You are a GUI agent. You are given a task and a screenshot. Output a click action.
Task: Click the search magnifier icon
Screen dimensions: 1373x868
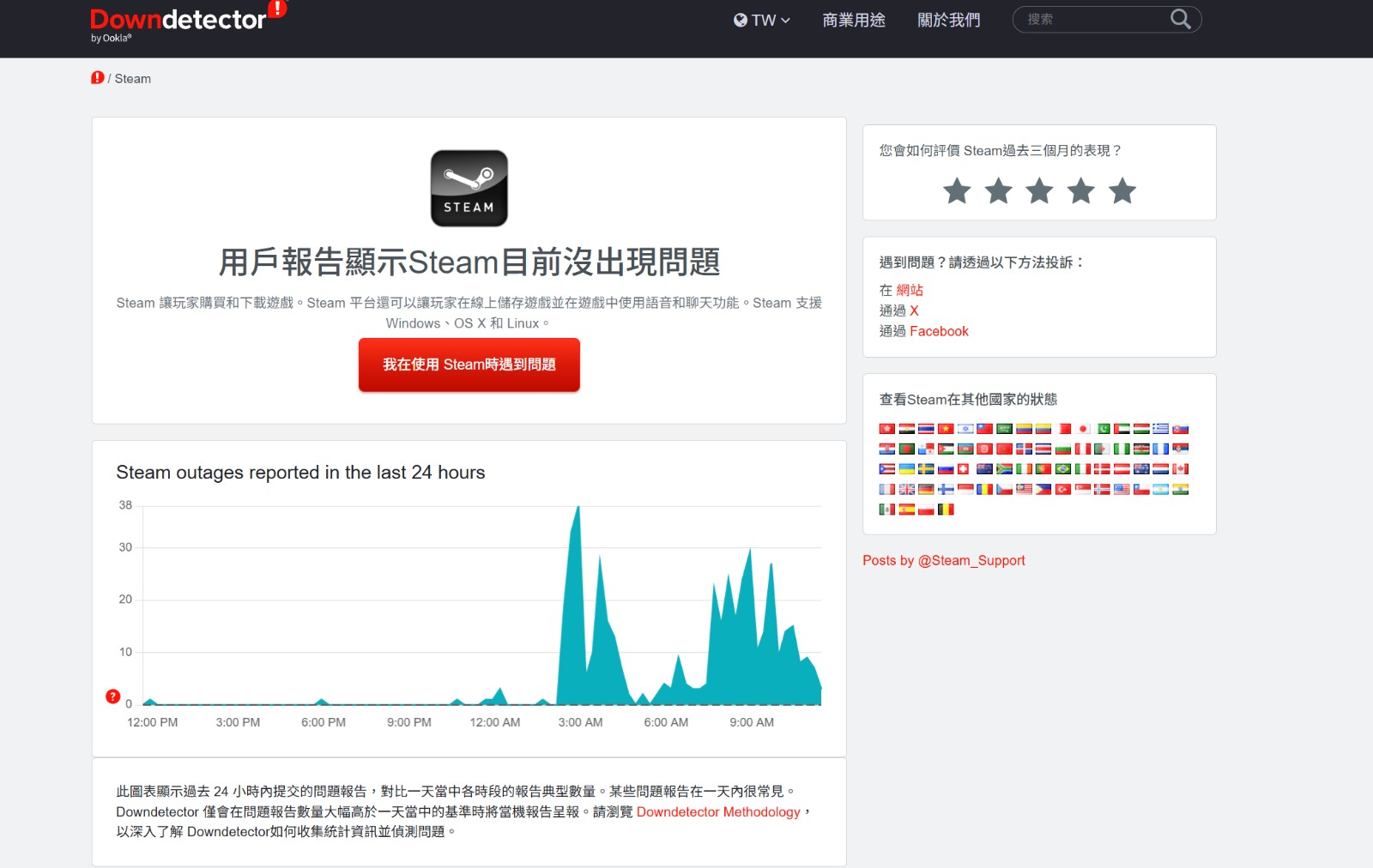[1180, 18]
